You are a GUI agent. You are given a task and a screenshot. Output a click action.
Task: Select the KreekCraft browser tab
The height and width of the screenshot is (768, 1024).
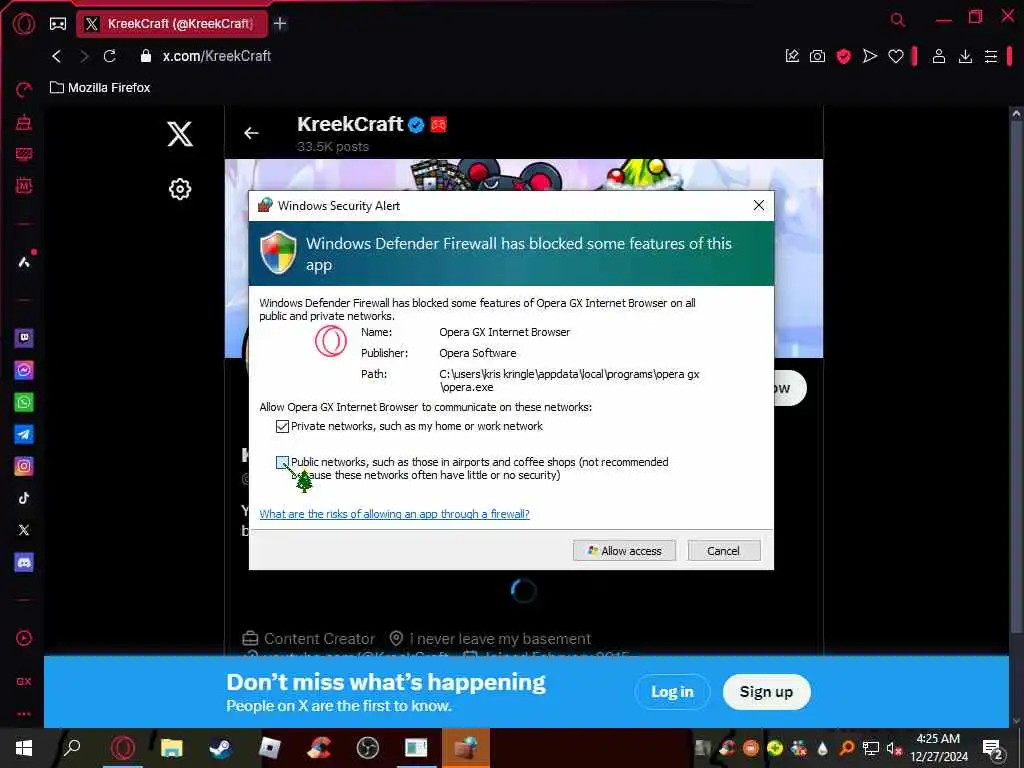pos(172,24)
